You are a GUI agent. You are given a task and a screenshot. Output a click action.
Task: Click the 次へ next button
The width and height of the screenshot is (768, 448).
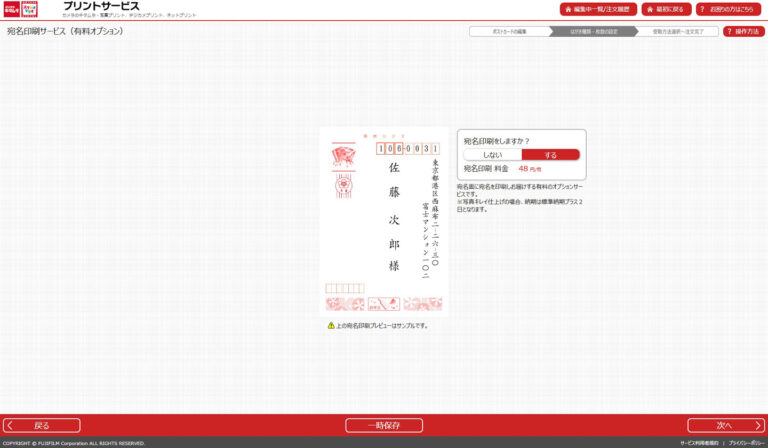(725, 425)
